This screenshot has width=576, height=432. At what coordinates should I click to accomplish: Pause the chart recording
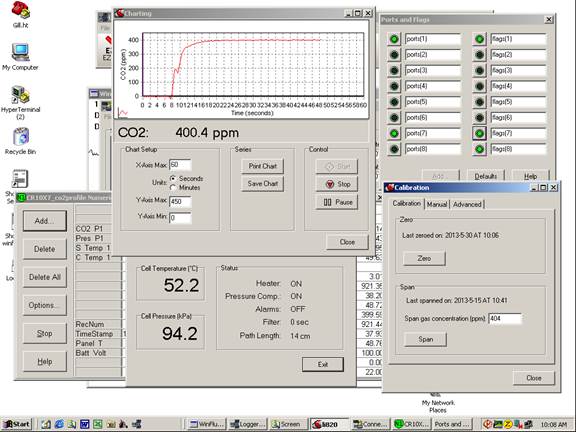tap(337, 202)
